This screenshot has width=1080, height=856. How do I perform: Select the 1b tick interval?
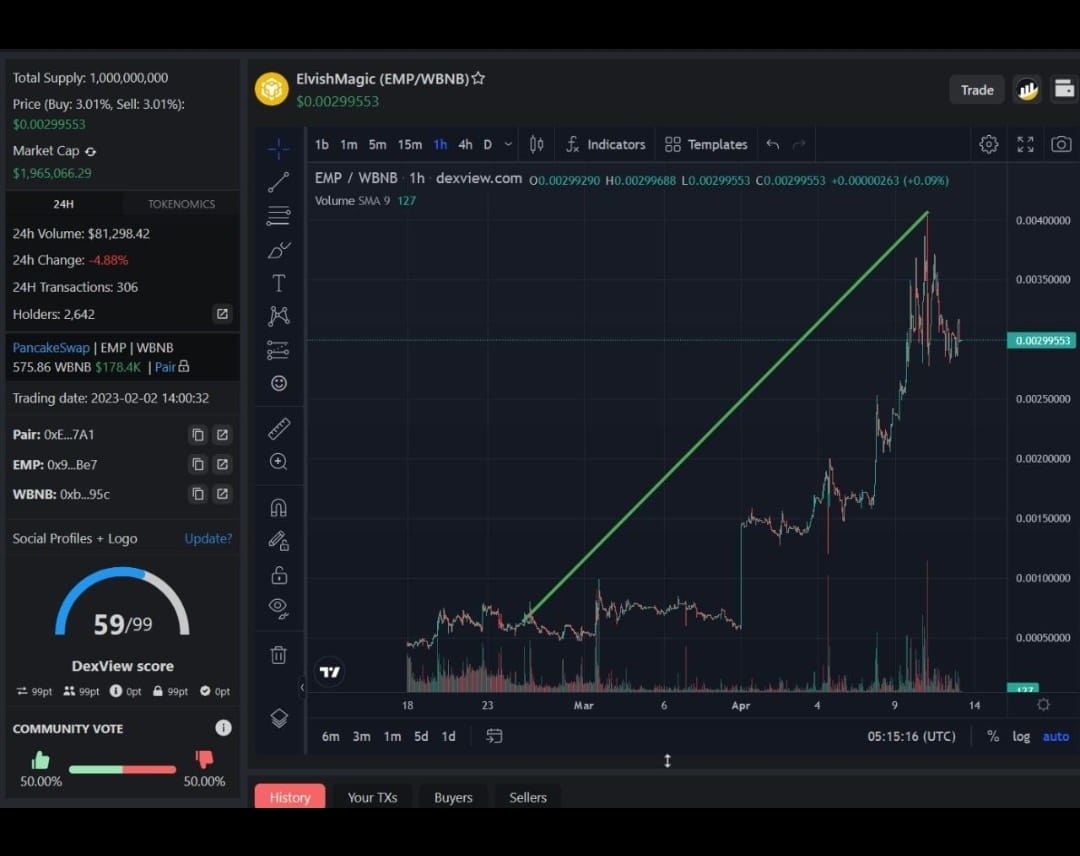point(322,145)
